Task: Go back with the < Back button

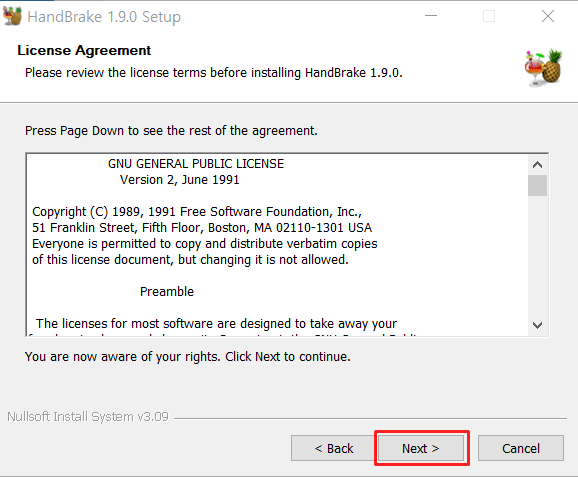Action: (x=333, y=448)
